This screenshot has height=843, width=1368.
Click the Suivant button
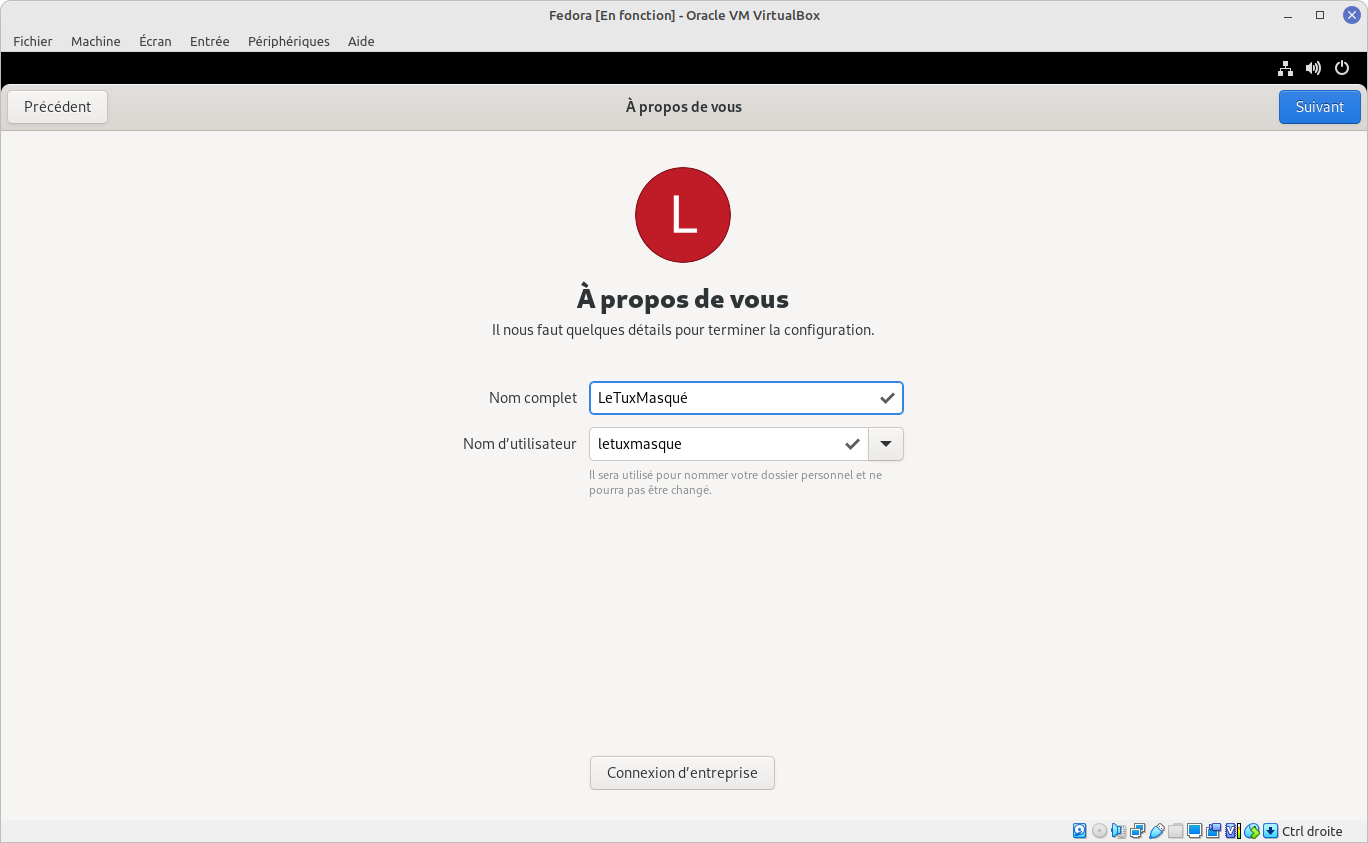pos(1320,107)
